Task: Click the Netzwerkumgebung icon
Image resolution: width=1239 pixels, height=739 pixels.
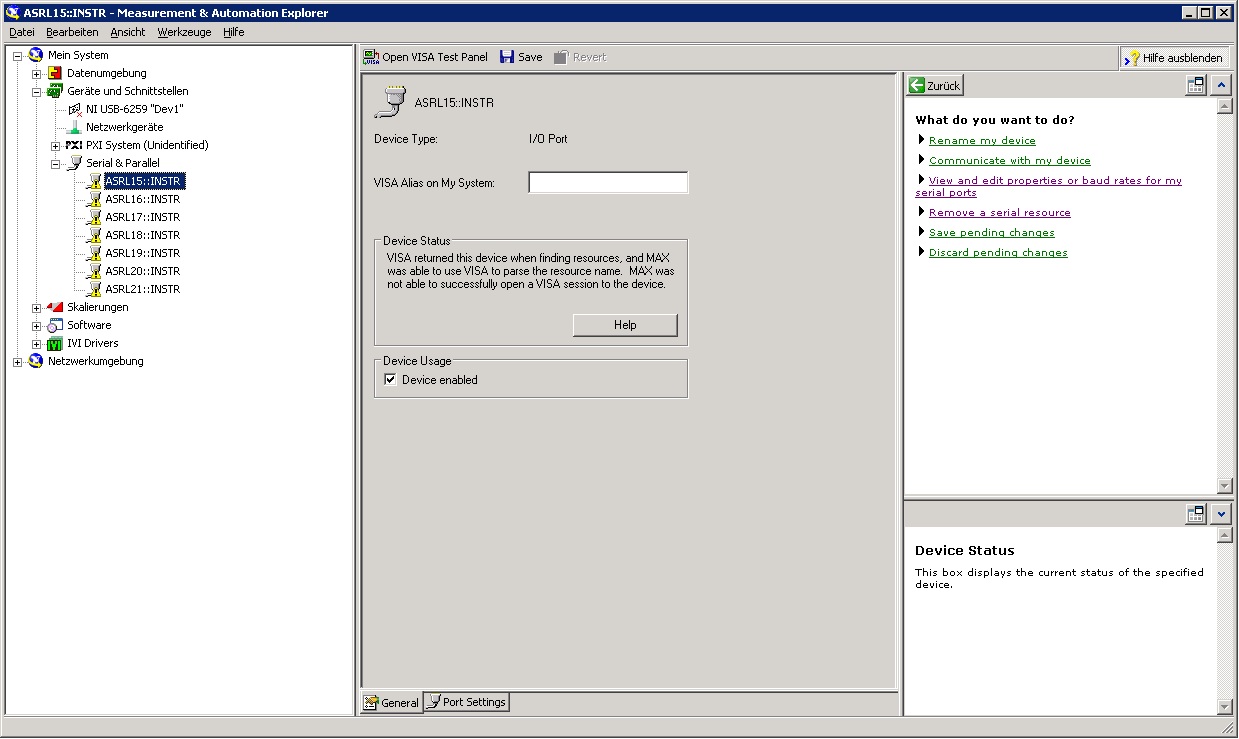Action: 36,361
